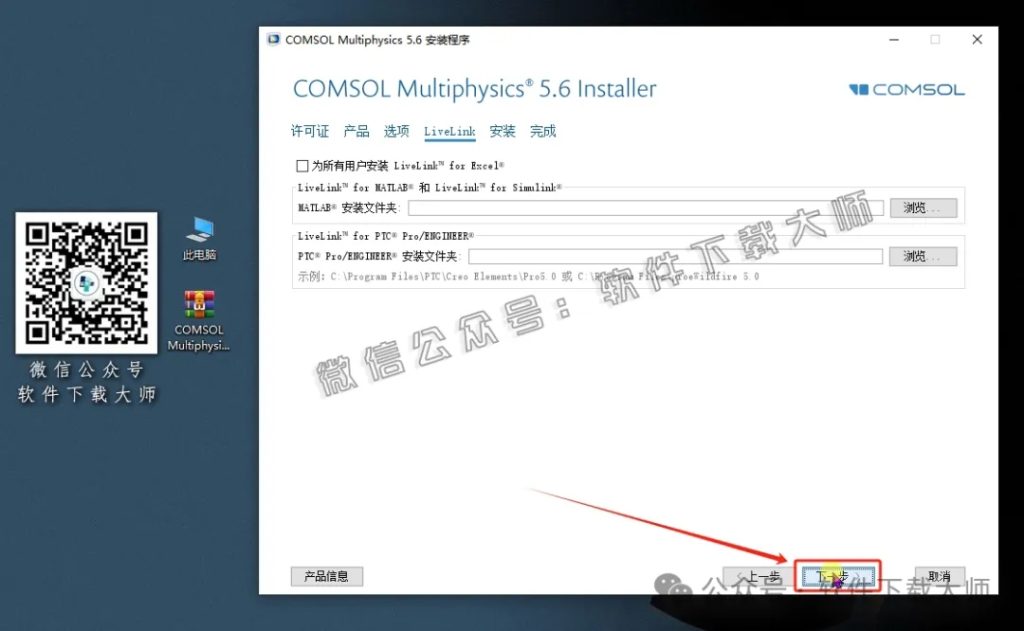Select the LiveLink tab

coord(449,130)
